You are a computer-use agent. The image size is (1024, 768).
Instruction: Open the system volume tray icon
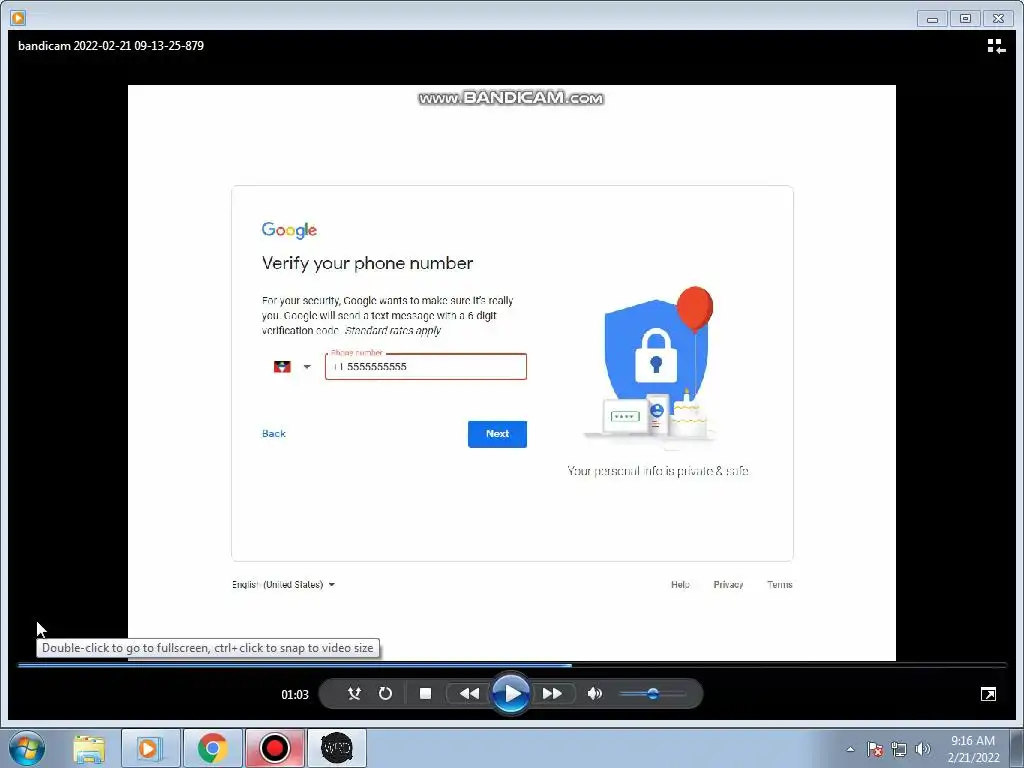[x=922, y=749]
